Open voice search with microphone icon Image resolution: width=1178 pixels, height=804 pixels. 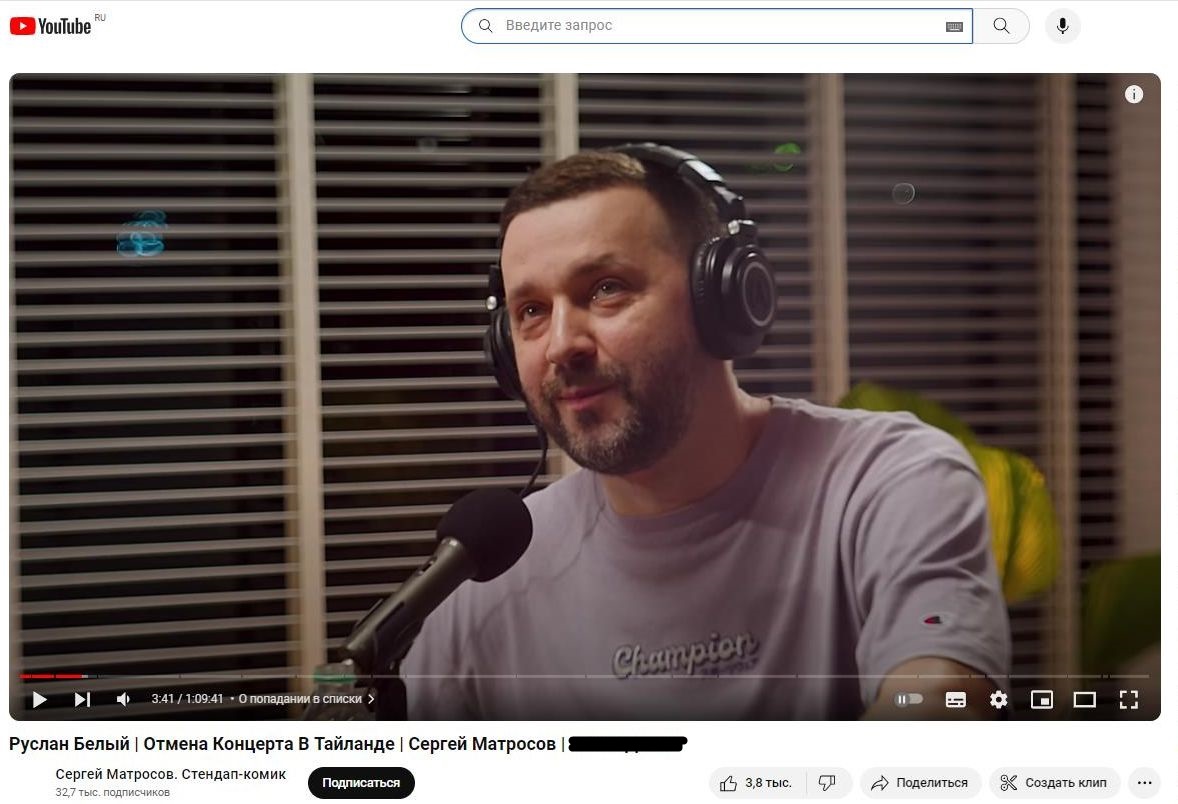tap(1062, 26)
